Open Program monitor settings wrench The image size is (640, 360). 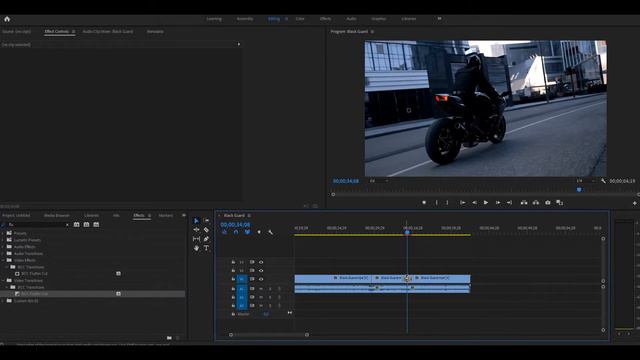[x=603, y=181]
